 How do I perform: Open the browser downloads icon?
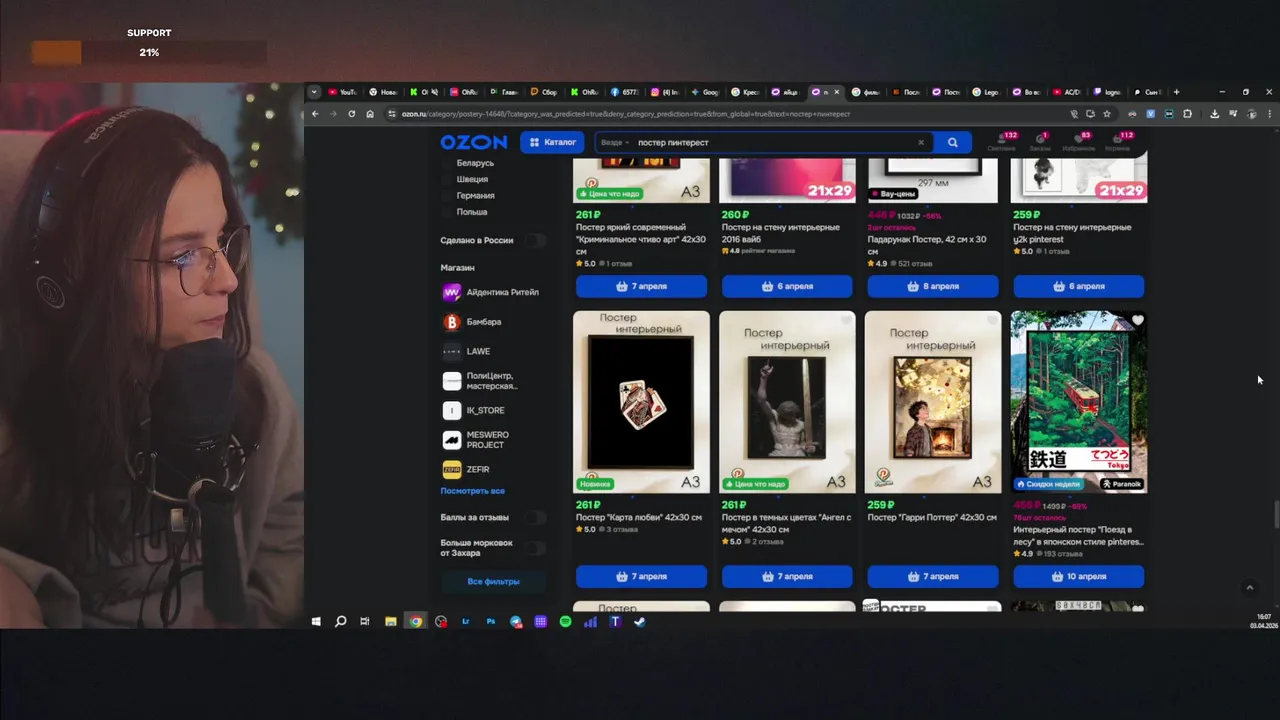1215,114
